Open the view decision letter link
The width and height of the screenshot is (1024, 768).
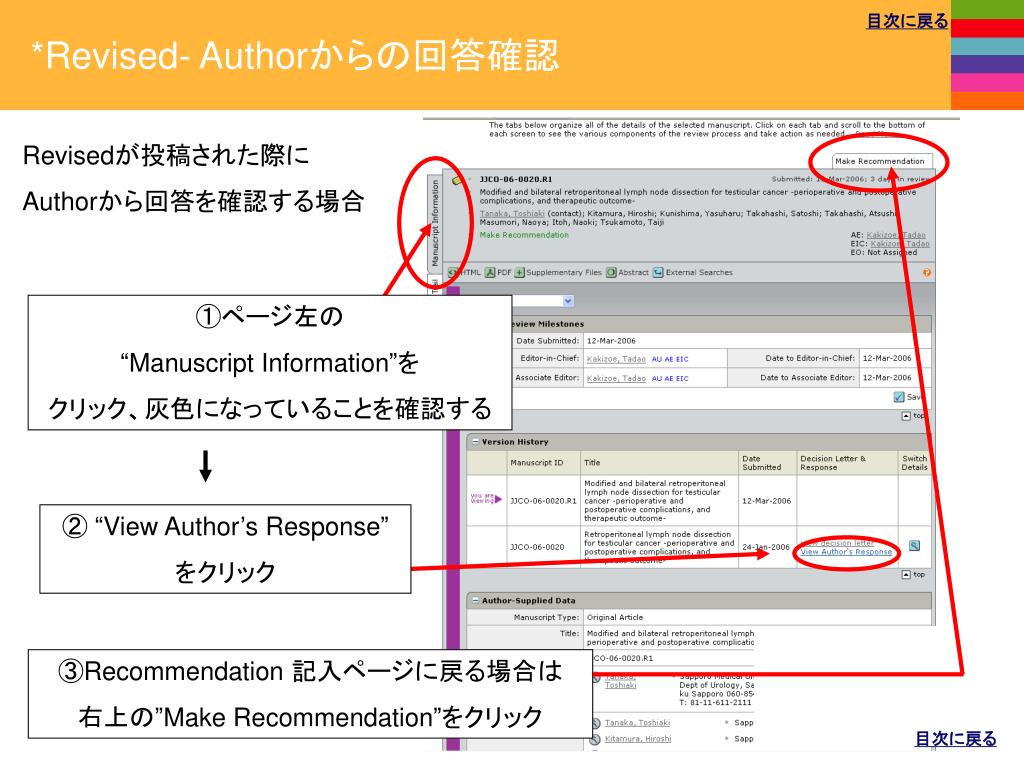[837, 543]
